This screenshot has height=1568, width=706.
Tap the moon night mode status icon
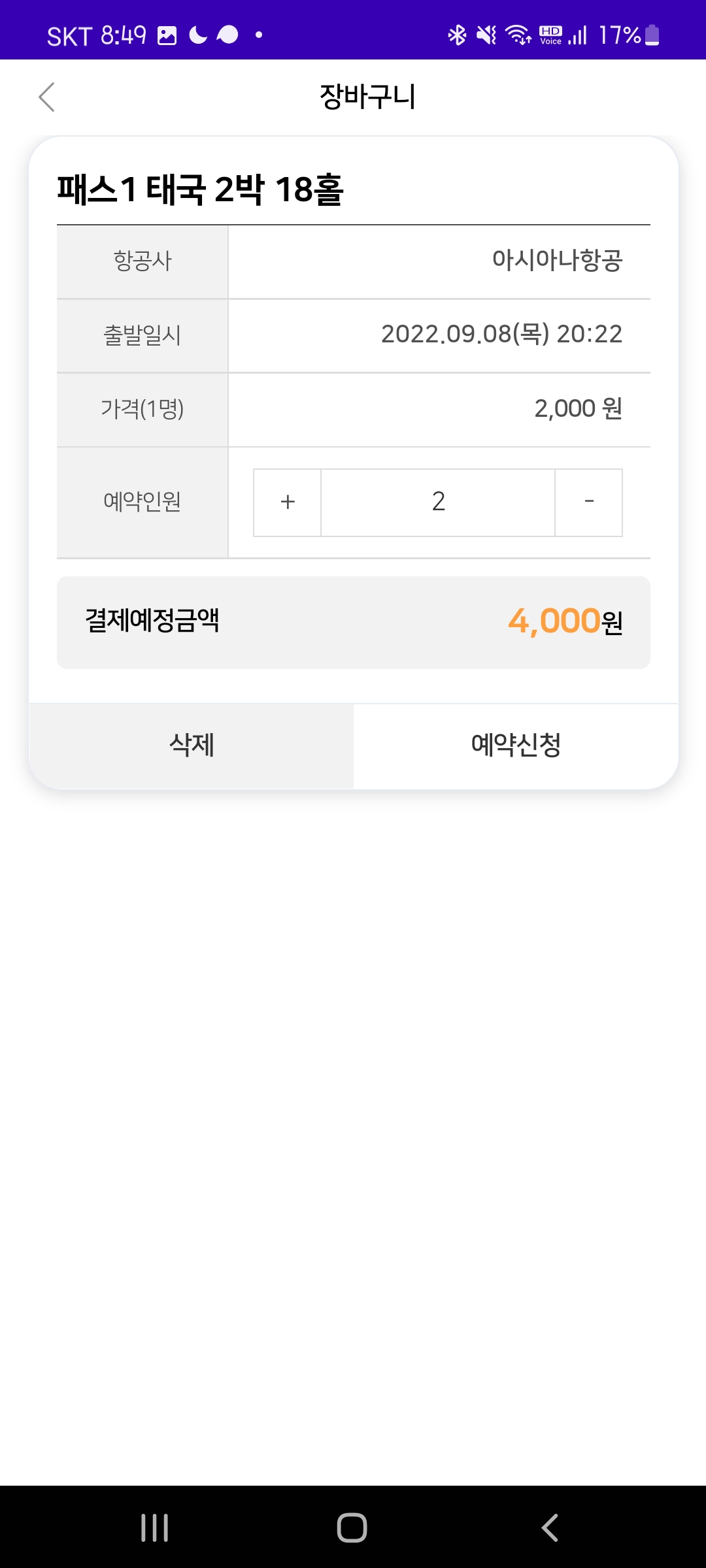click(x=197, y=35)
